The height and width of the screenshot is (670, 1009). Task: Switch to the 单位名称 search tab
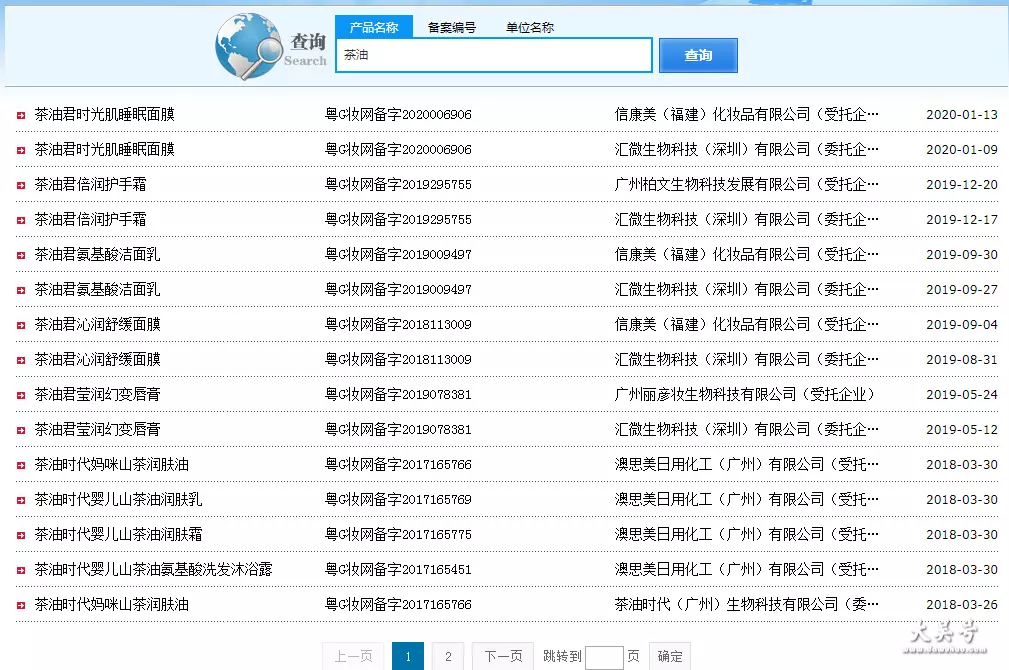click(530, 27)
